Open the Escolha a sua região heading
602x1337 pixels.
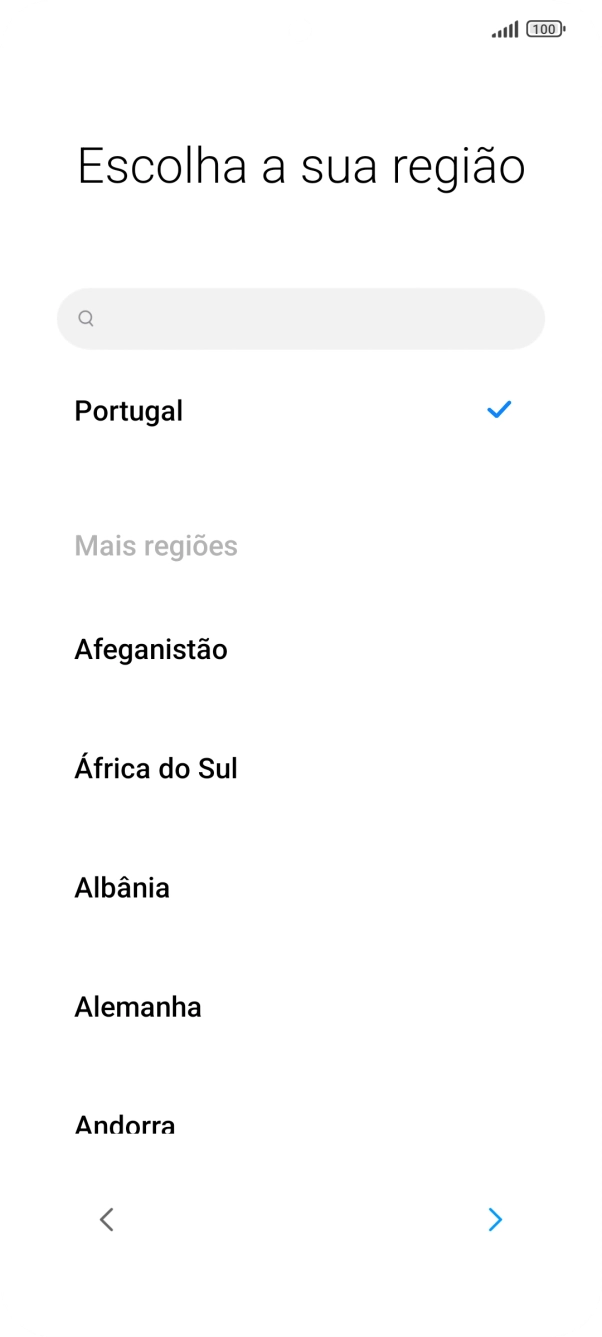300,166
